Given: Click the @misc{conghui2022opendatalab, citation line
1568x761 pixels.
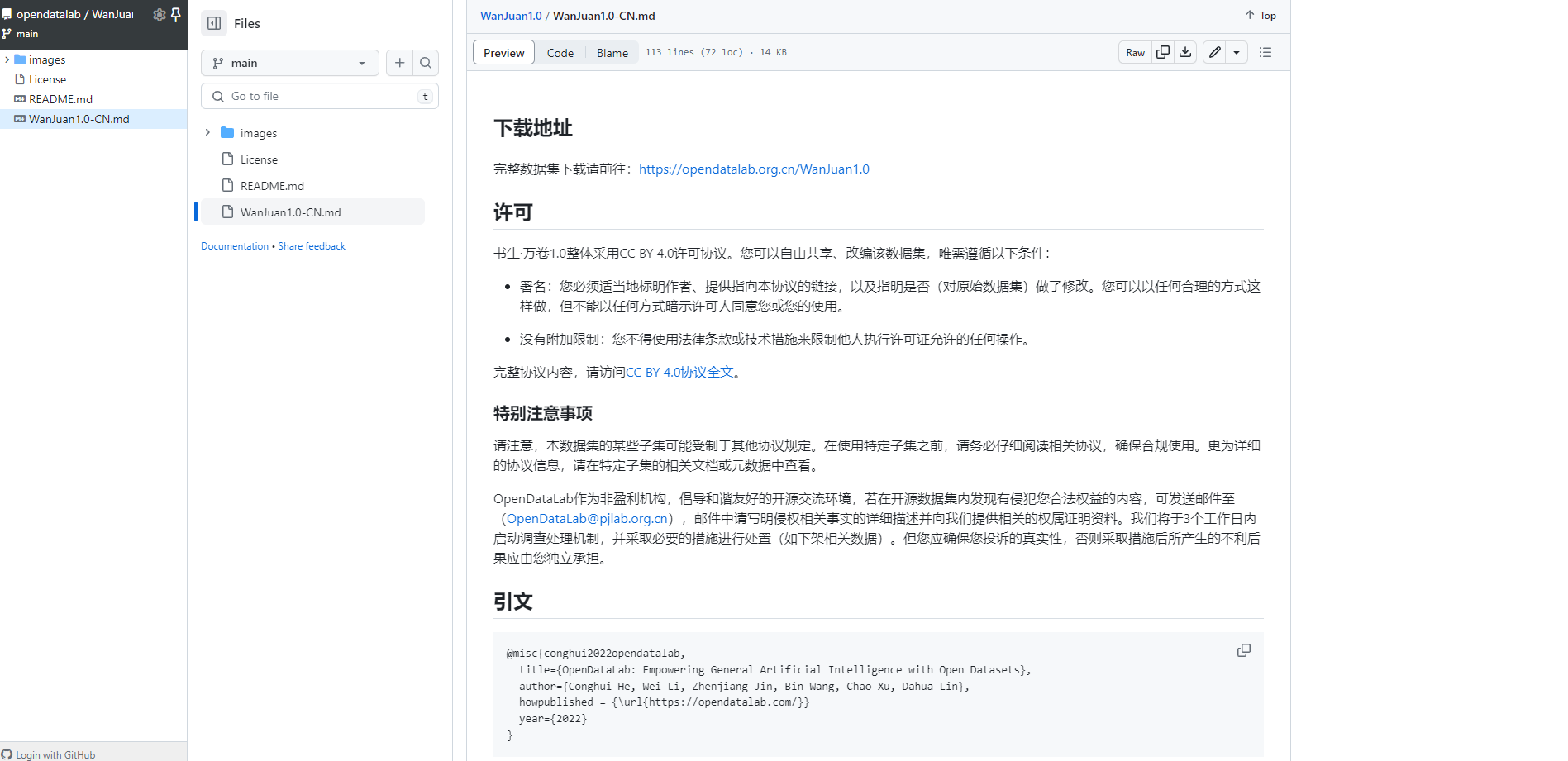Looking at the screenshot, I should (596, 654).
